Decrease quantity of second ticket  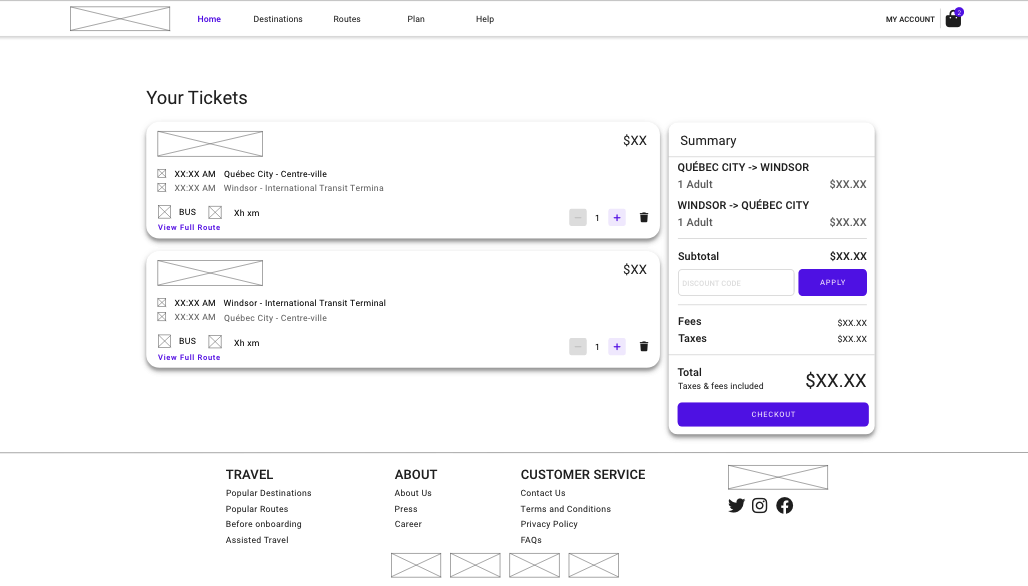tap(578, 346)
